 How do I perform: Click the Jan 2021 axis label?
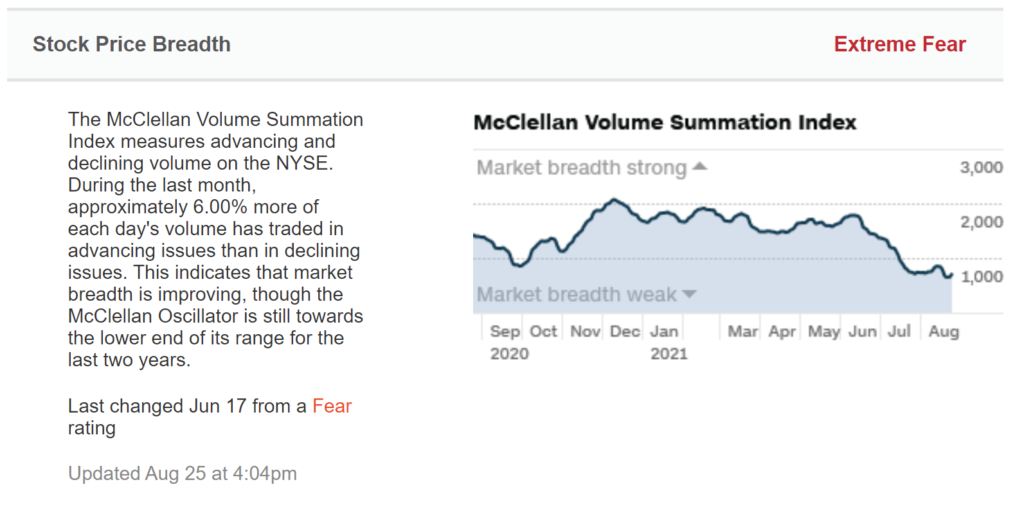pyautogui.click(x=666, y=341)
